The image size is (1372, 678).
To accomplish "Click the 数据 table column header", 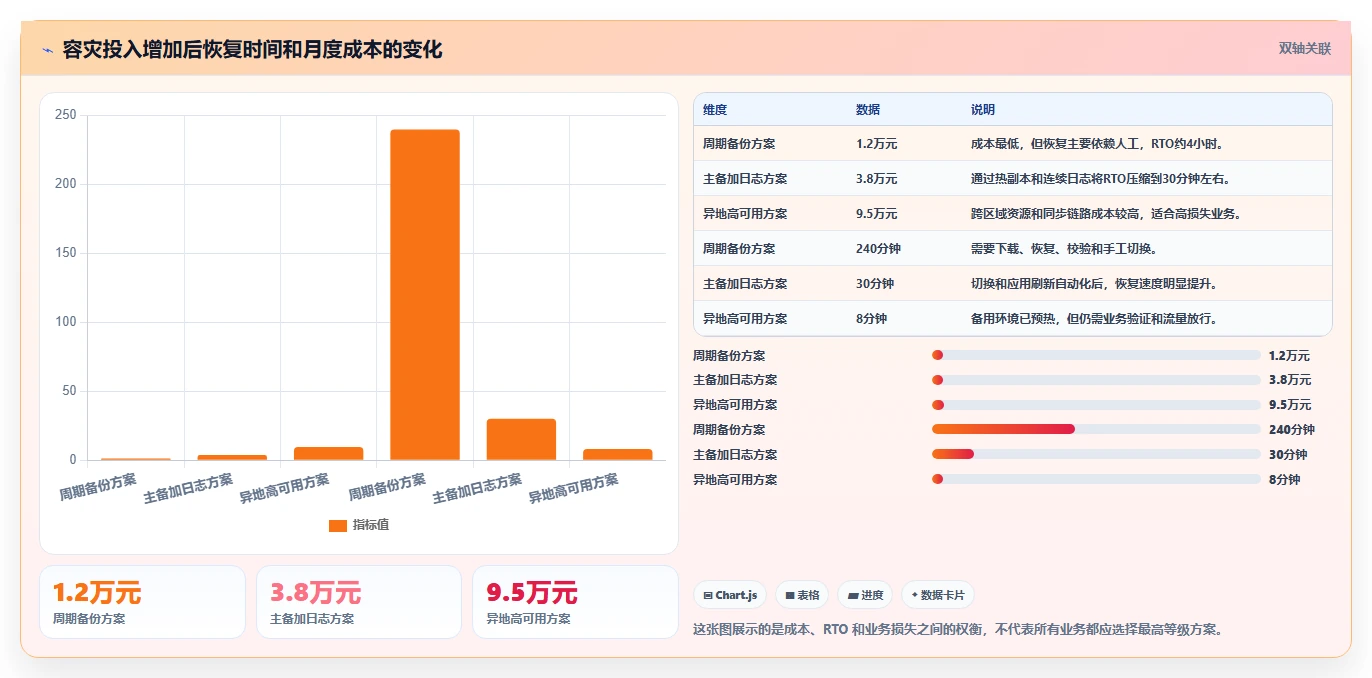I will coord(868,110).
